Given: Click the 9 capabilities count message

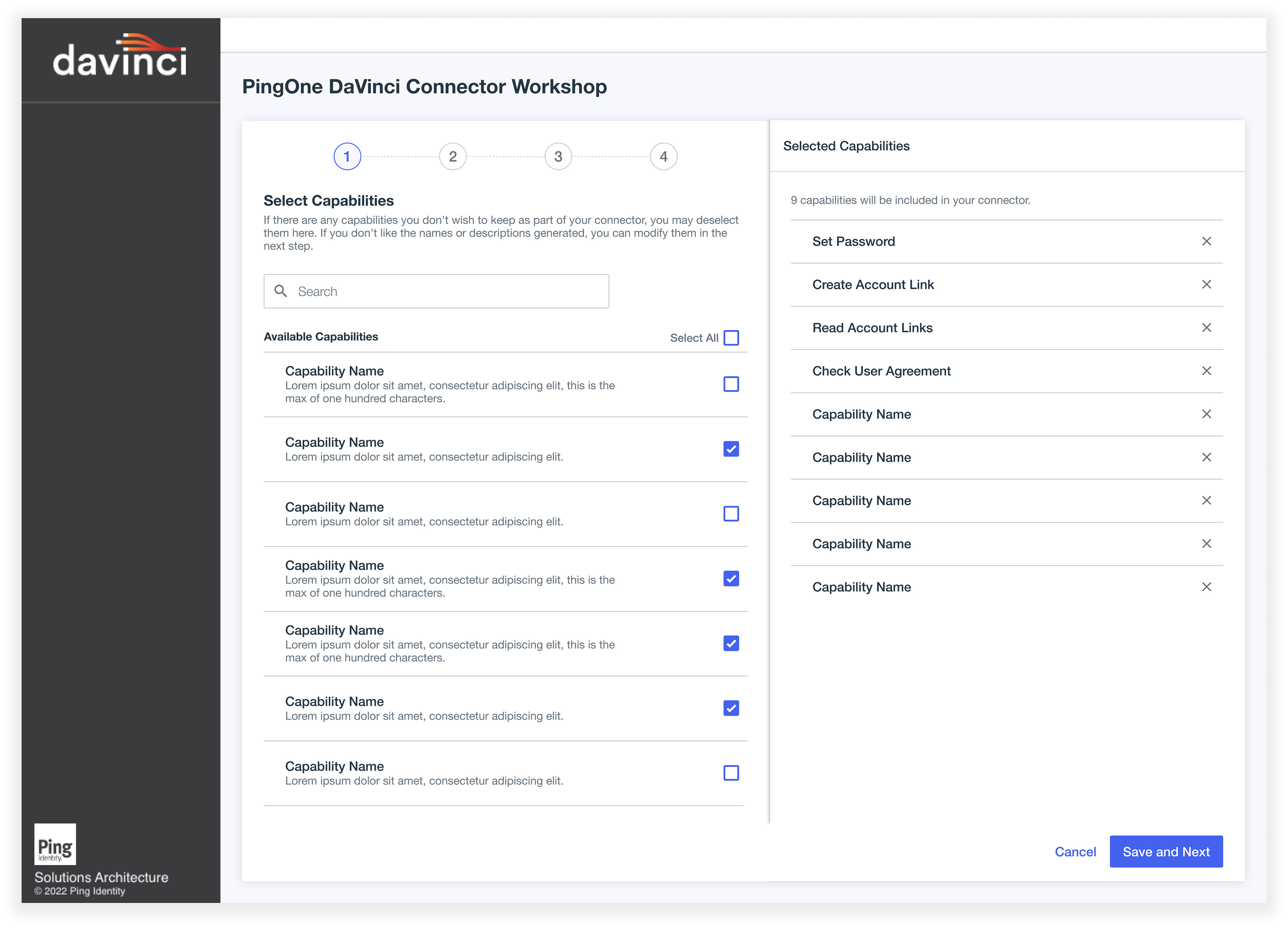Looking at the screenshot, I should point(910,200).
